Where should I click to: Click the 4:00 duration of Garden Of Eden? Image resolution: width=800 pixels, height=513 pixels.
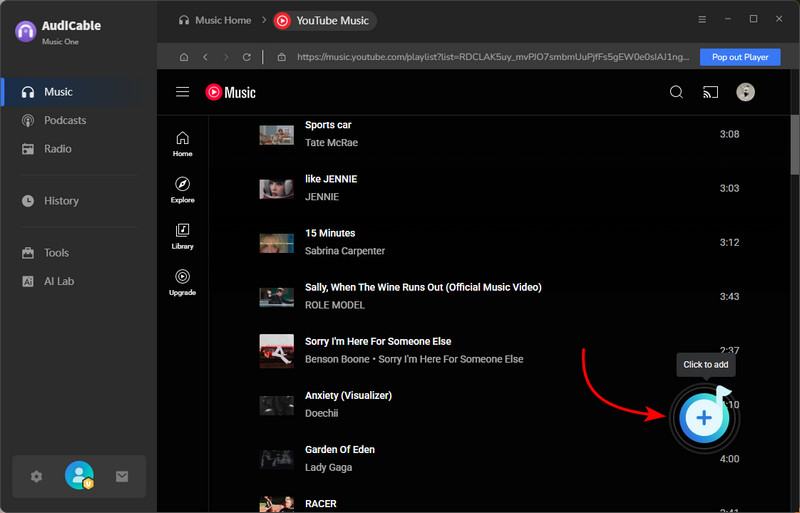(x=730, y=459)
